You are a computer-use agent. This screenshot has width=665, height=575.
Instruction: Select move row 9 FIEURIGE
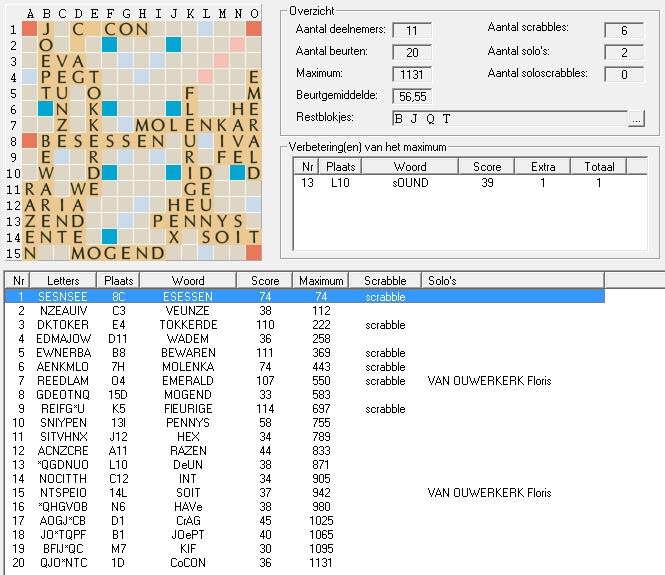(x=305, y=408)
